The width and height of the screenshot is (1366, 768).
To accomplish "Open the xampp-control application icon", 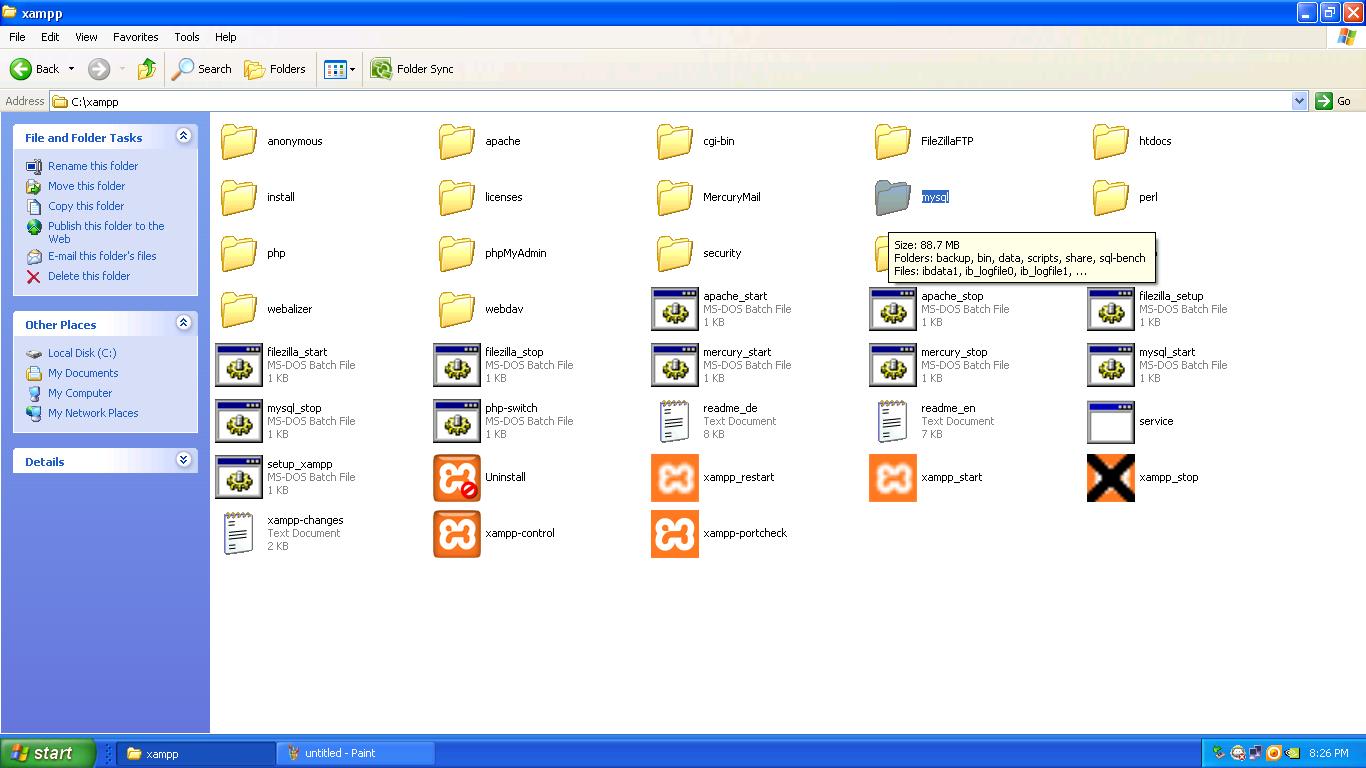I will point(457,534).
